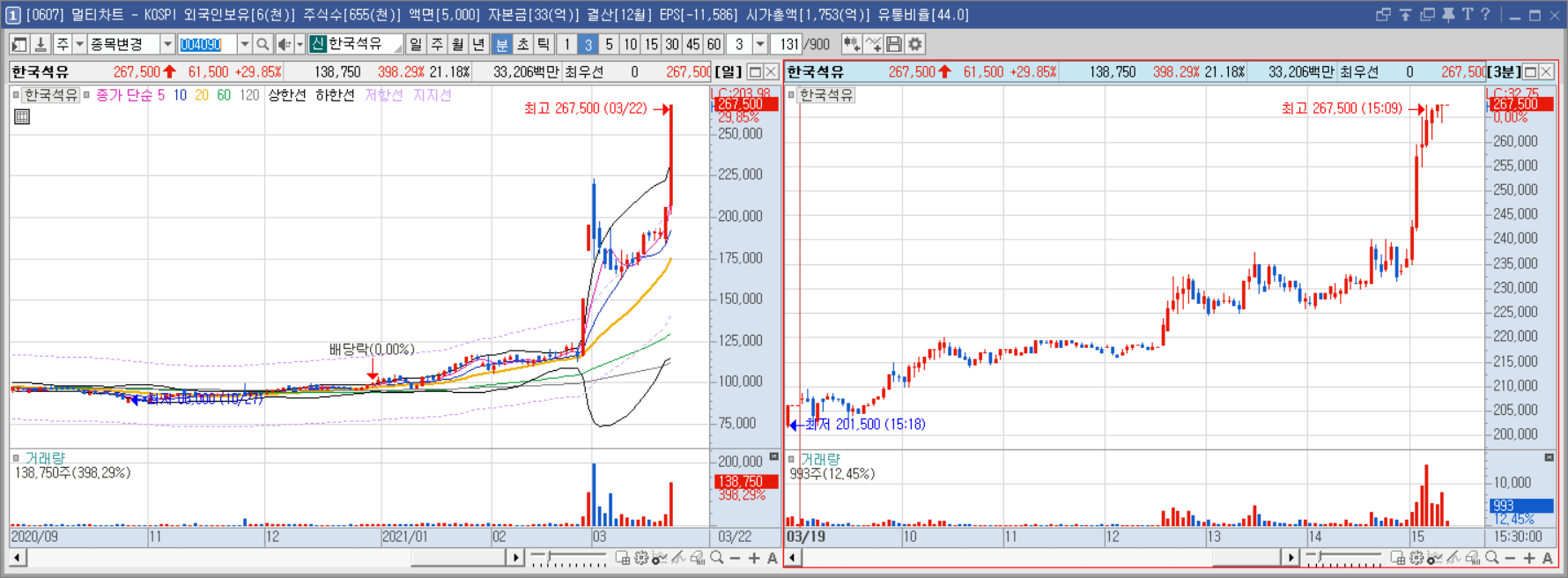This screenshot has height=578, width=1568.
Task: Expand the stock code 004090 dropdown arrow
Action: [x=244, y=44]
